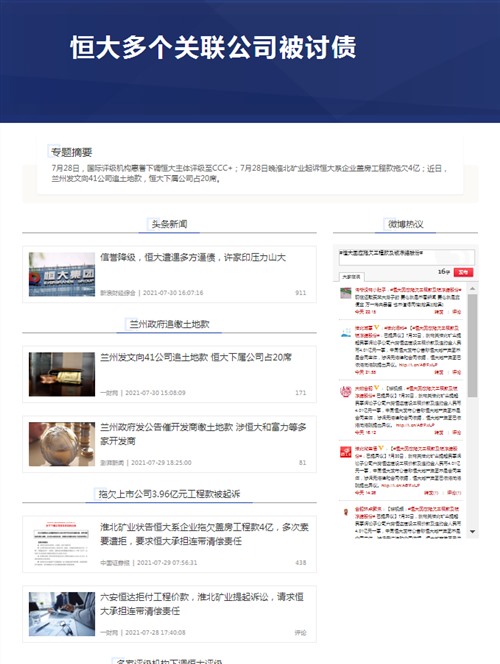Click the comment count 171
The image size is (500, 664).
(x=301, y=393)
